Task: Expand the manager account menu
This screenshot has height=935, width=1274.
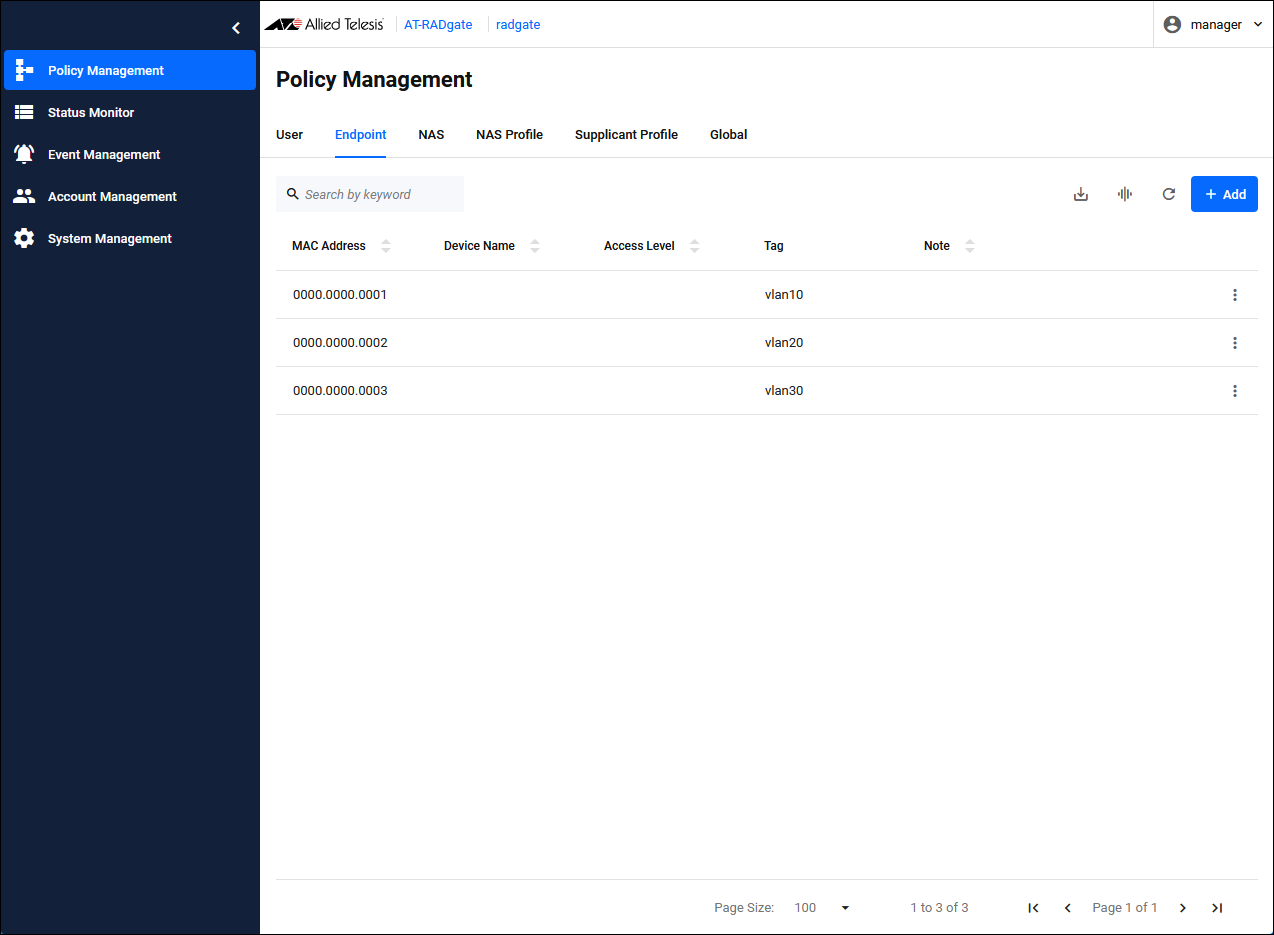Action: click(x=1214, y=25)
